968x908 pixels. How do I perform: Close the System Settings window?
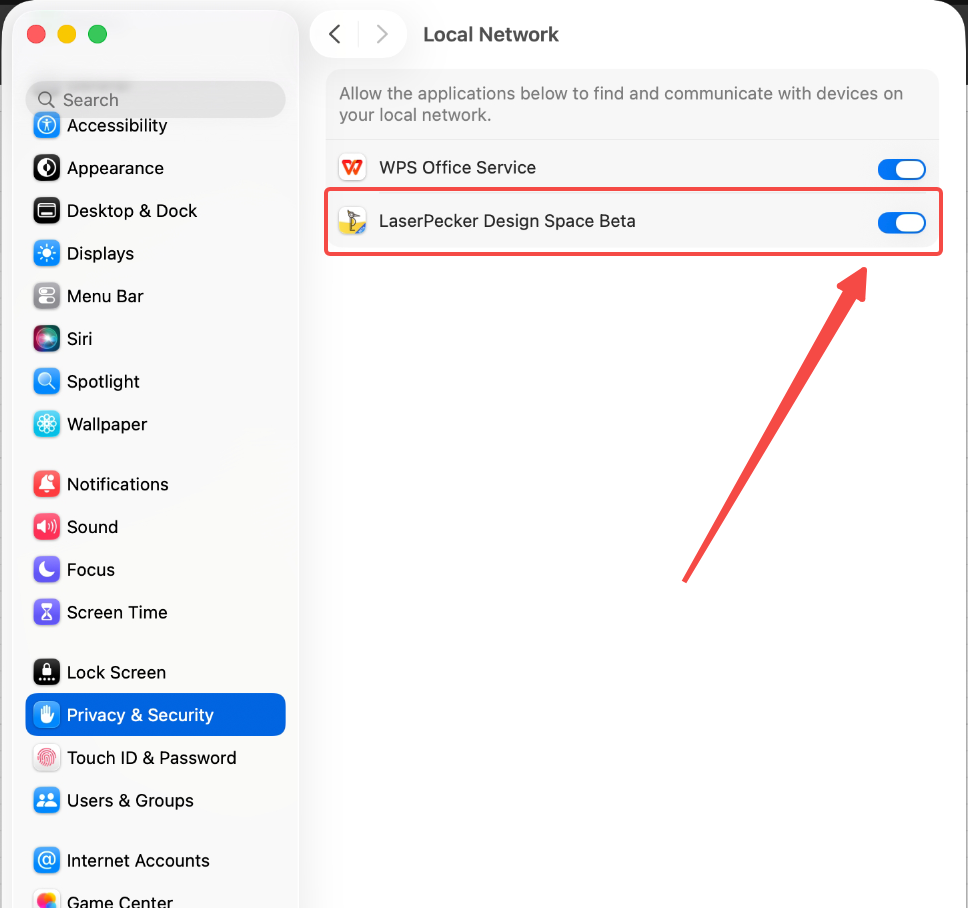point(36,34)
